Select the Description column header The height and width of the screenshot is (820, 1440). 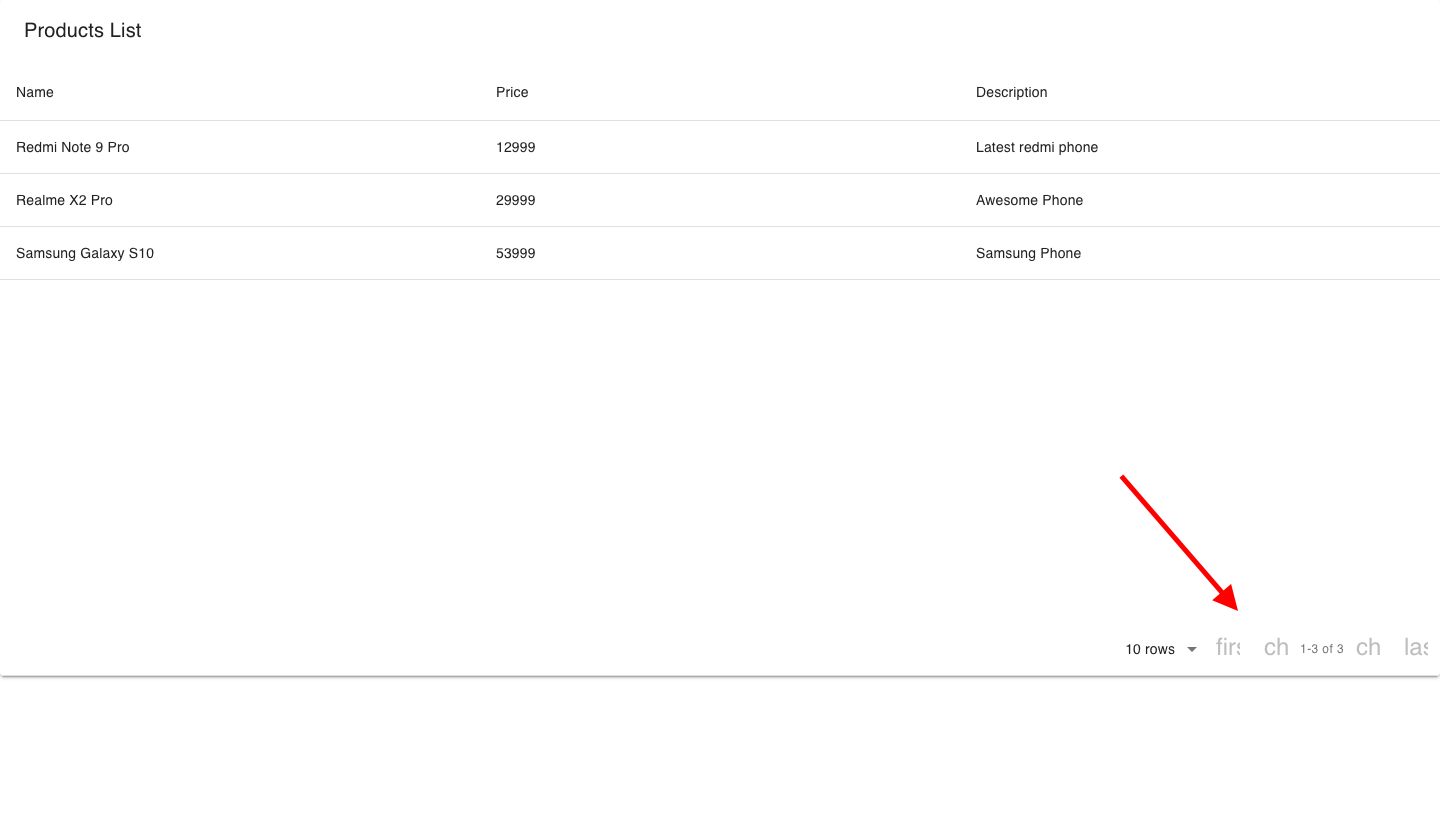(x=1011, y=92)
